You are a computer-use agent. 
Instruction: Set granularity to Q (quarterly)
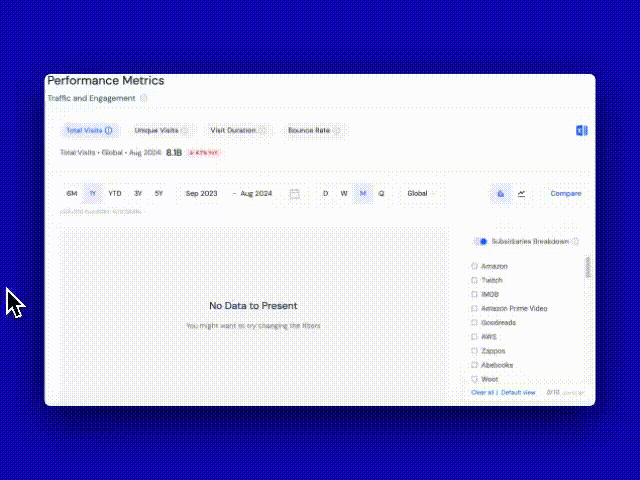point(381,193)
